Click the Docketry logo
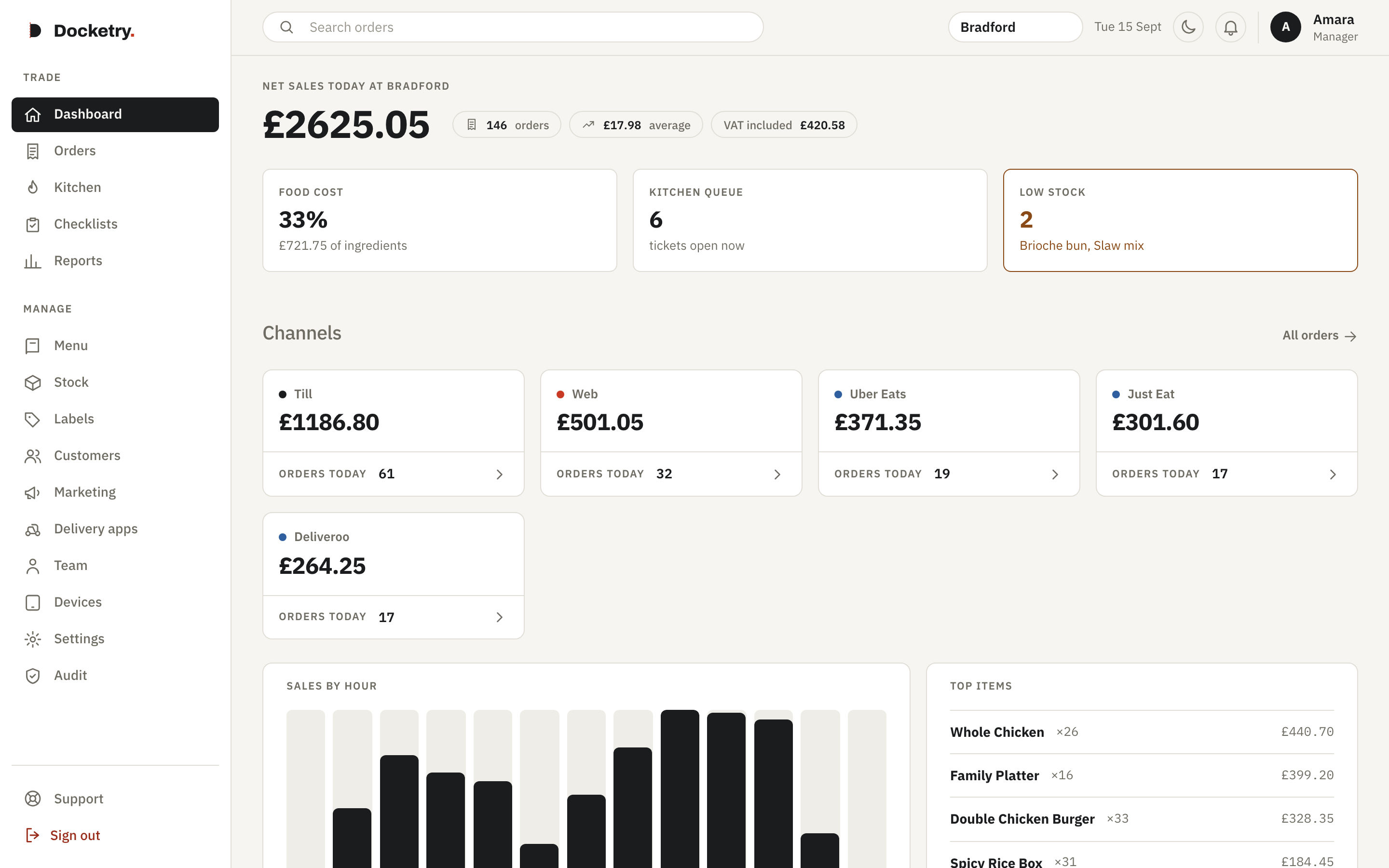 click(82, 30)
